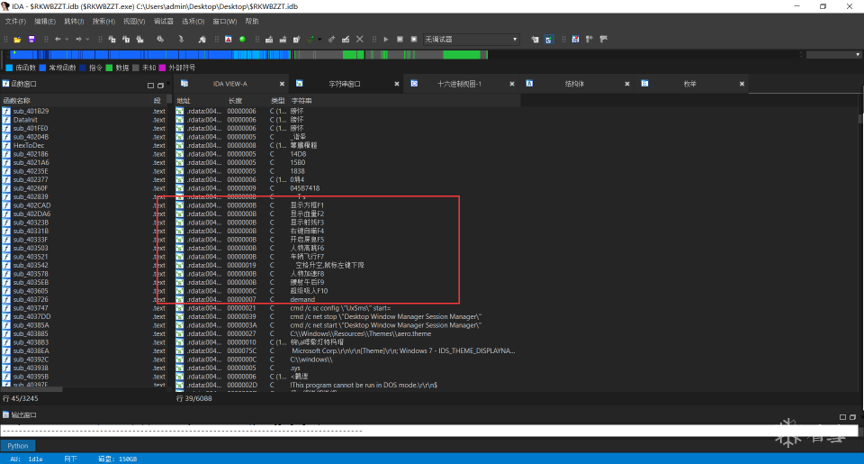Screen dimensions: 864x464
Task: Open the 调试器 menu
Action: click(x=163, y=21)
